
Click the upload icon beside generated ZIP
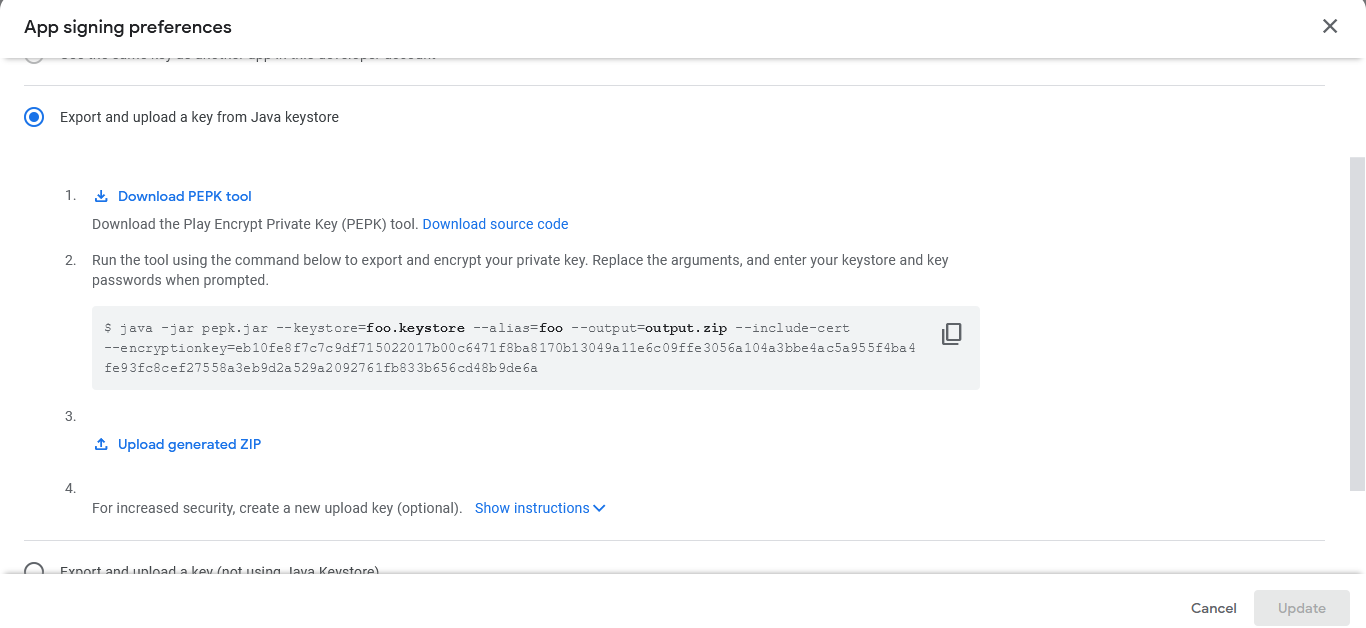[x=101, y=444]
